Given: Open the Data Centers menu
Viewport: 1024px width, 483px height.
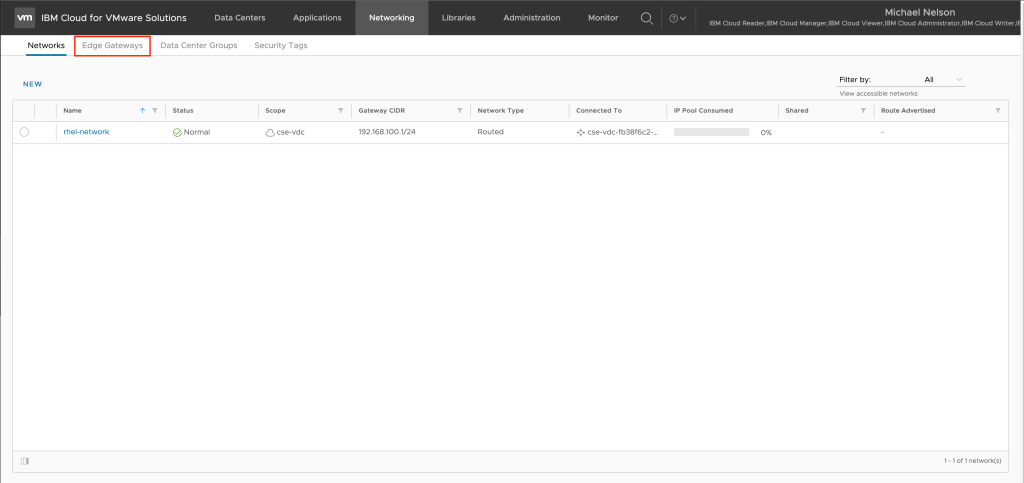Looking at the screenshot, I should coord(237,18).
